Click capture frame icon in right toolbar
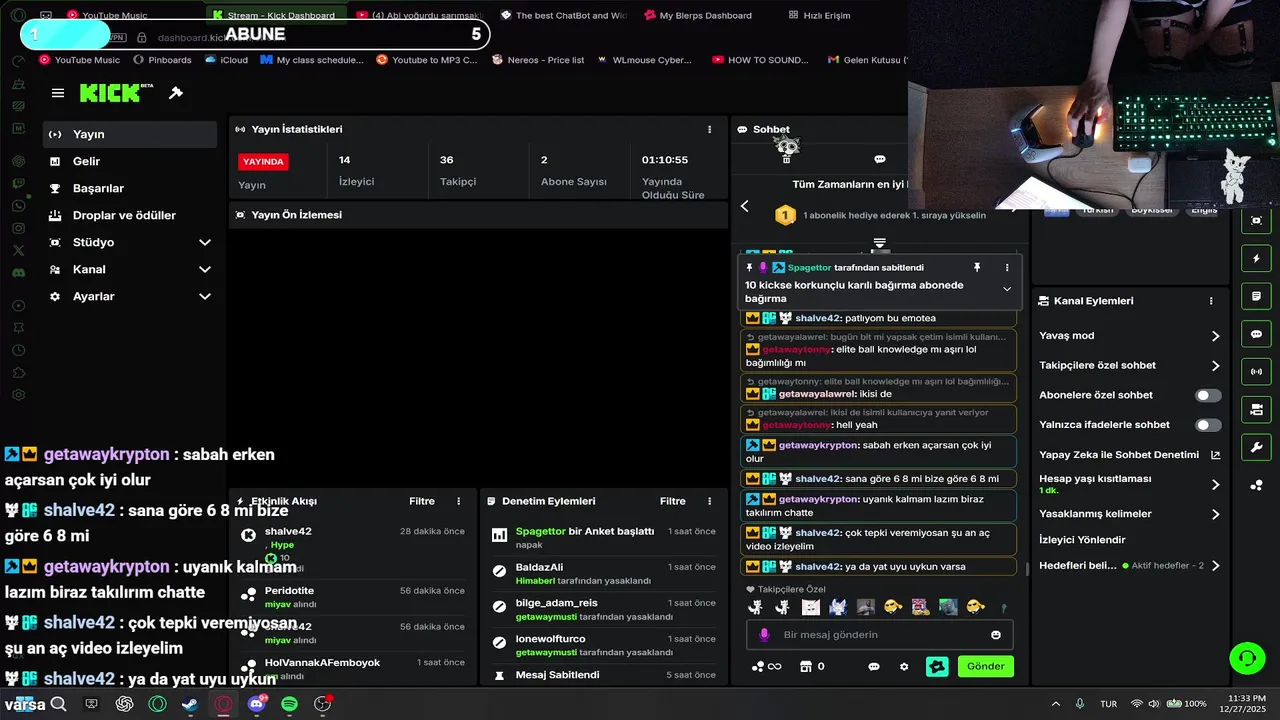 tap(1256, 220)
